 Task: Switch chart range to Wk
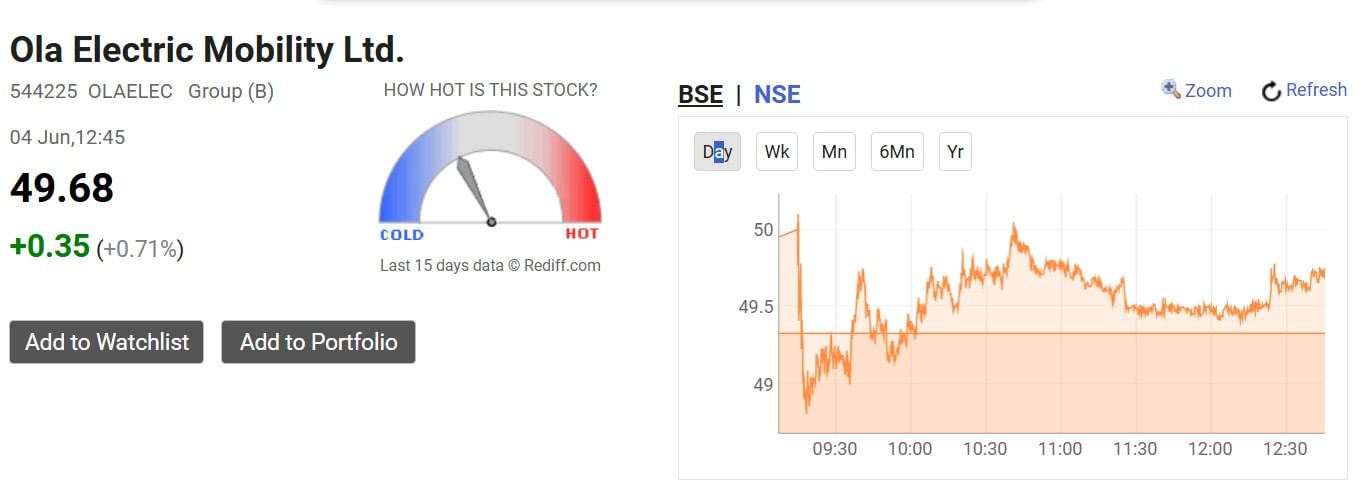coord(777,152)
